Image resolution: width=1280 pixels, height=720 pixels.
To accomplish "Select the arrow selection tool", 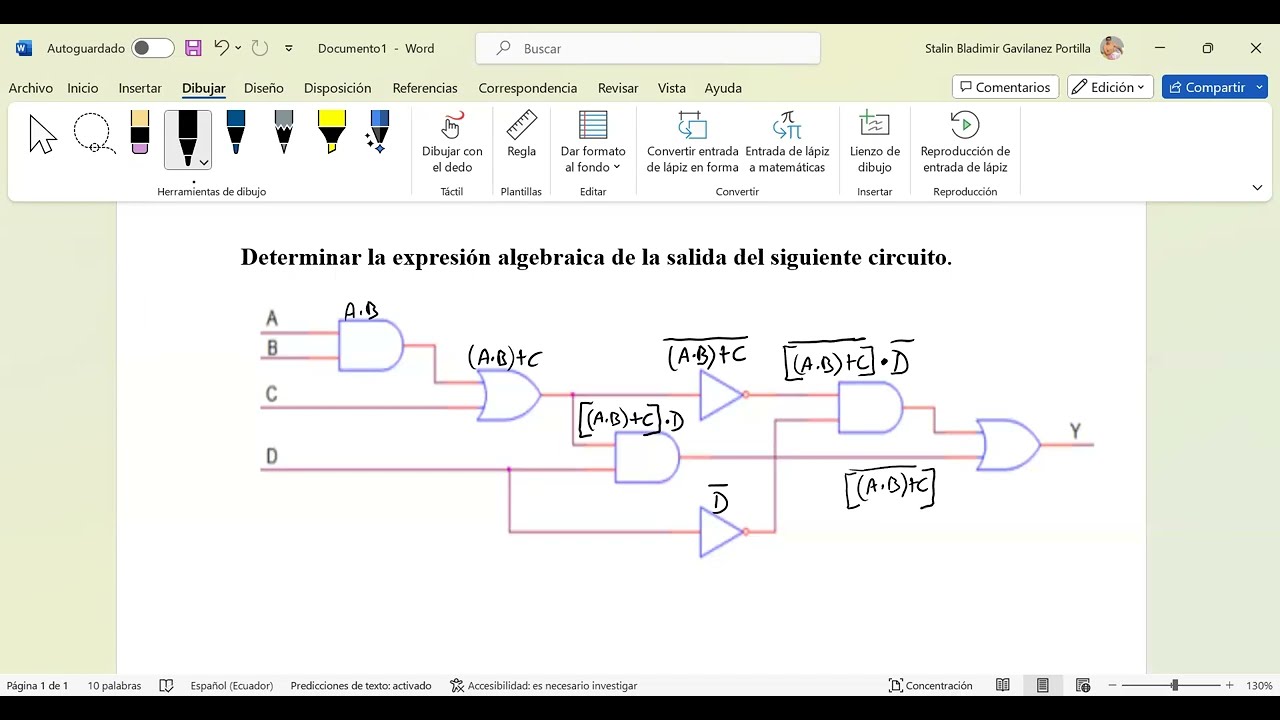I will click(x=43, y=135).
